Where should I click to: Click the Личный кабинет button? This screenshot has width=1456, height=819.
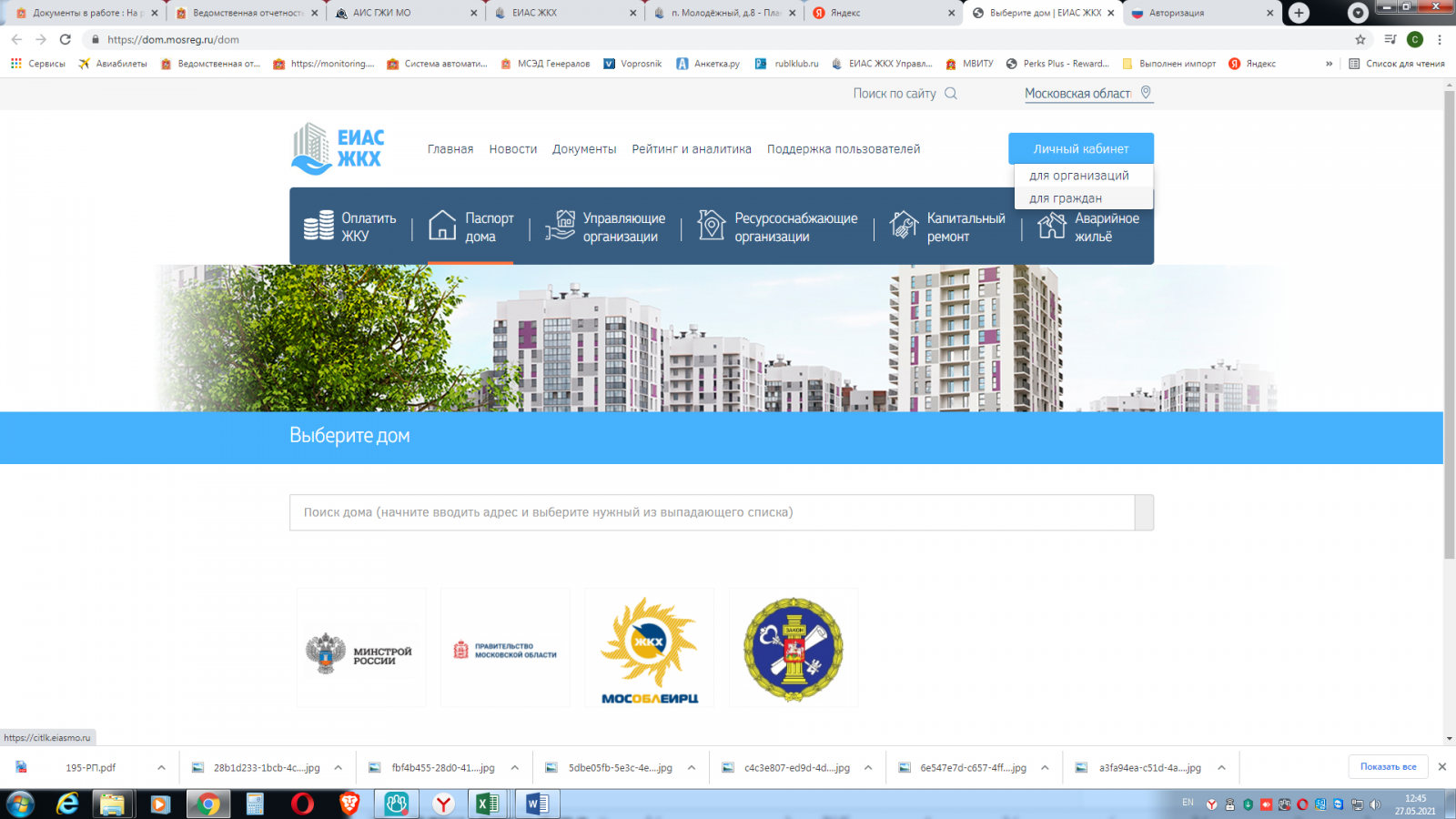point(1081,148)
